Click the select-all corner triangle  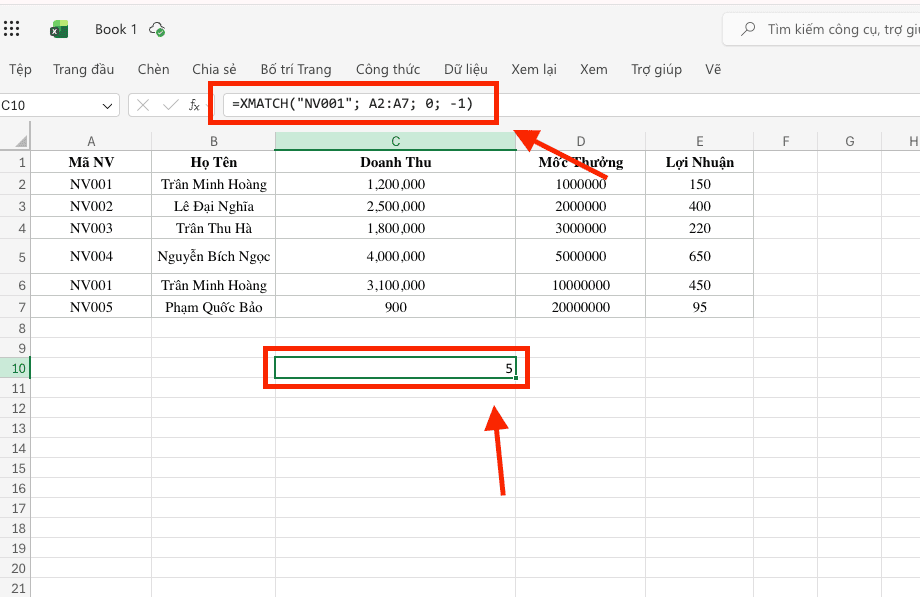point(22,141)
